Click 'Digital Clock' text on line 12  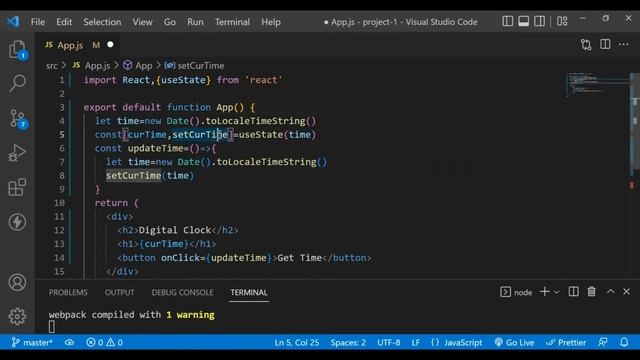(x=175, y=230)
